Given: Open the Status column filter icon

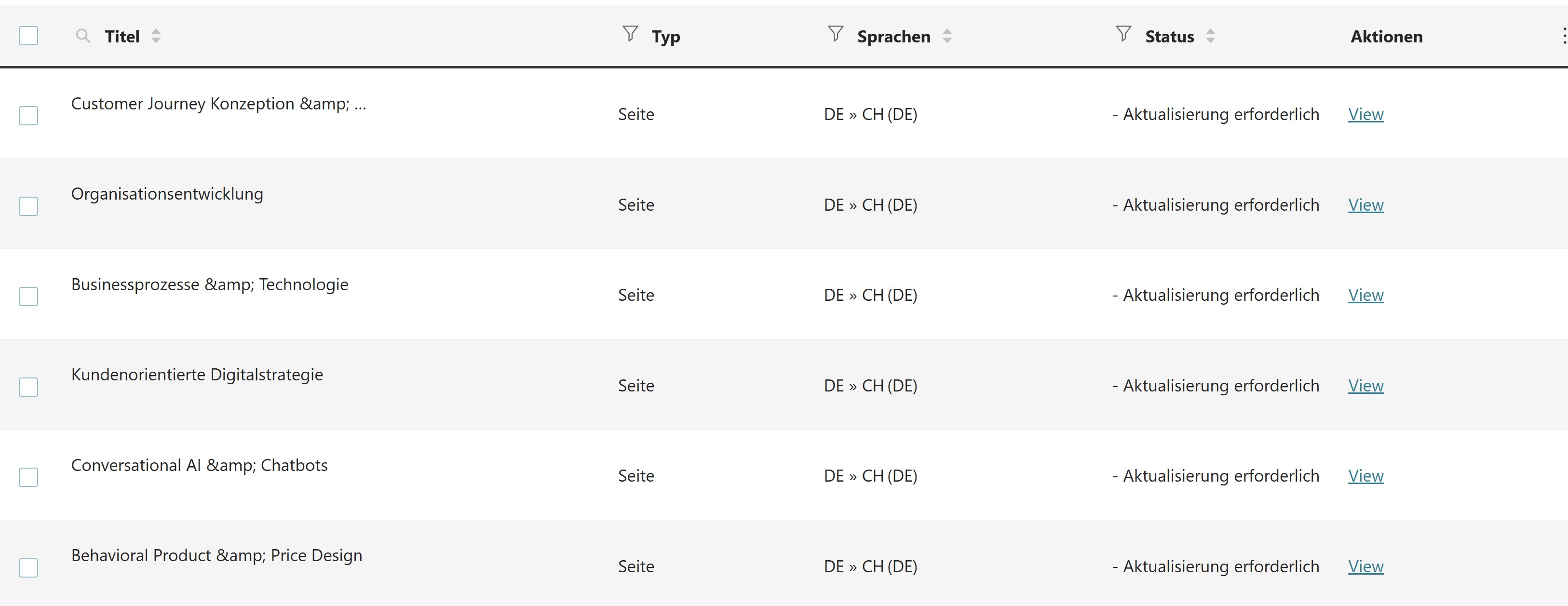Looking at the screenshot, I should tap(1123, 34).
